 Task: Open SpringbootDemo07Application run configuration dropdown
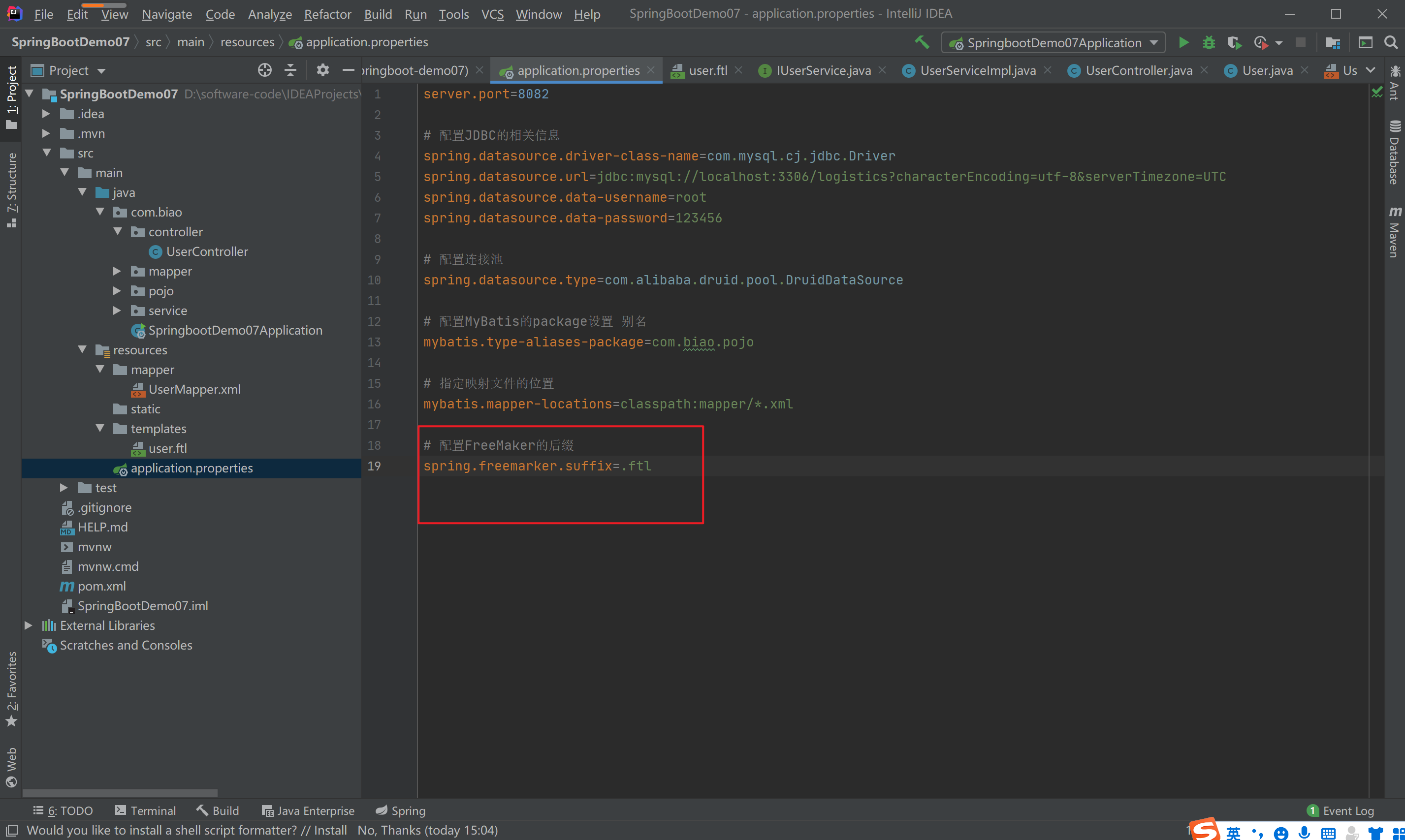point(1053,42)
